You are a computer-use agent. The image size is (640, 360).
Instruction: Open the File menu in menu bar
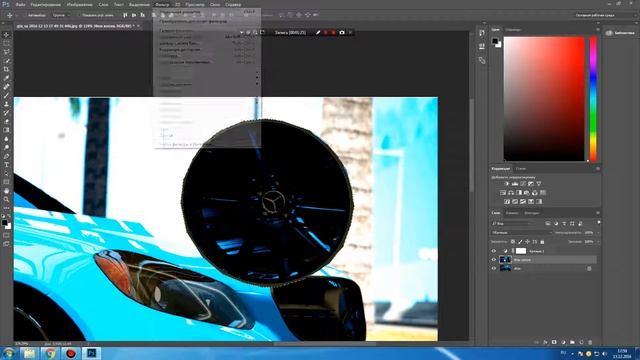coord(20,4)
